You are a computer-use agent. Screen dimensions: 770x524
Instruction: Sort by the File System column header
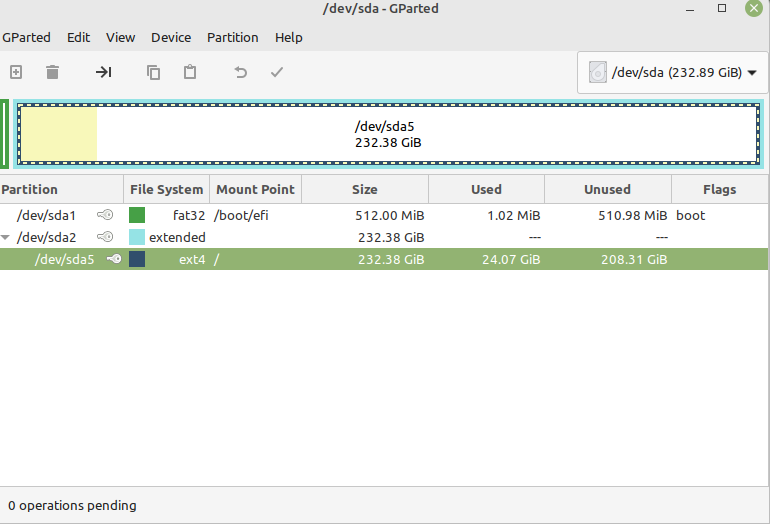(166, 189)
